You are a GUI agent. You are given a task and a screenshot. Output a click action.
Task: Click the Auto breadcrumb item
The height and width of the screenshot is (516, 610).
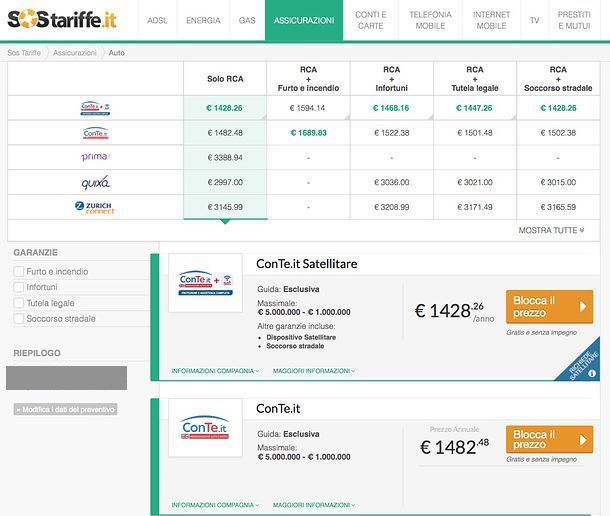pos(117,53)
